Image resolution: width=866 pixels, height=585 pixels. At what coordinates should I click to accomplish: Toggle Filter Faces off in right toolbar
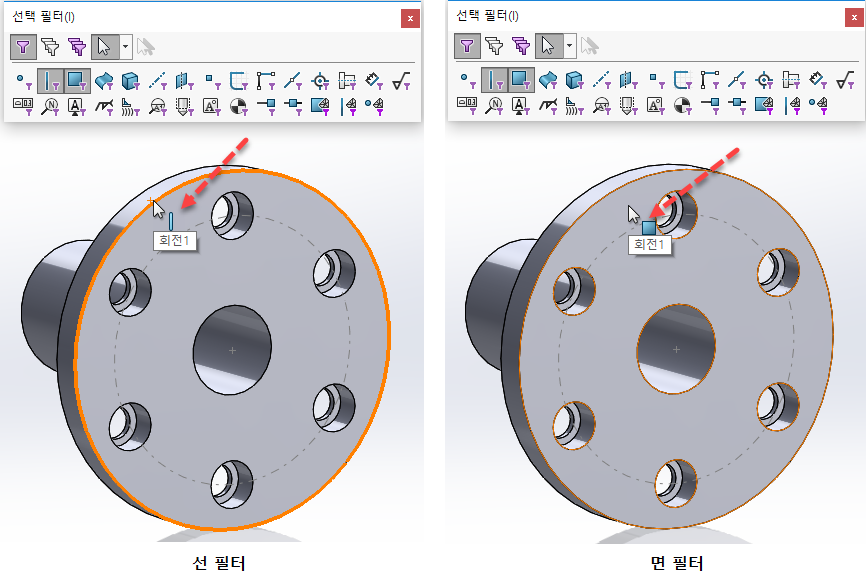[521, 80]
